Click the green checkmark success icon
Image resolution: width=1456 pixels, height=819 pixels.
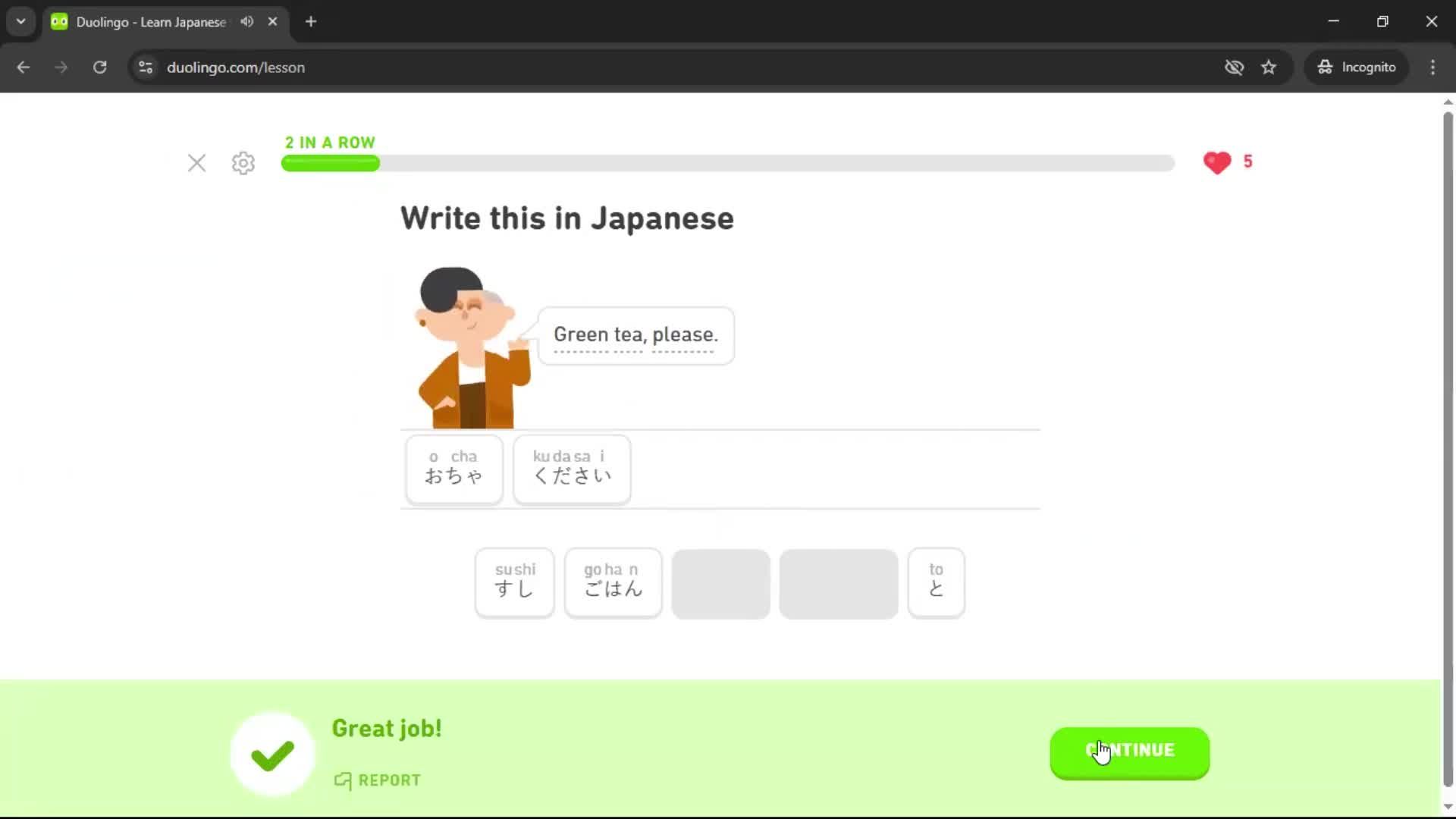[271, 752]
